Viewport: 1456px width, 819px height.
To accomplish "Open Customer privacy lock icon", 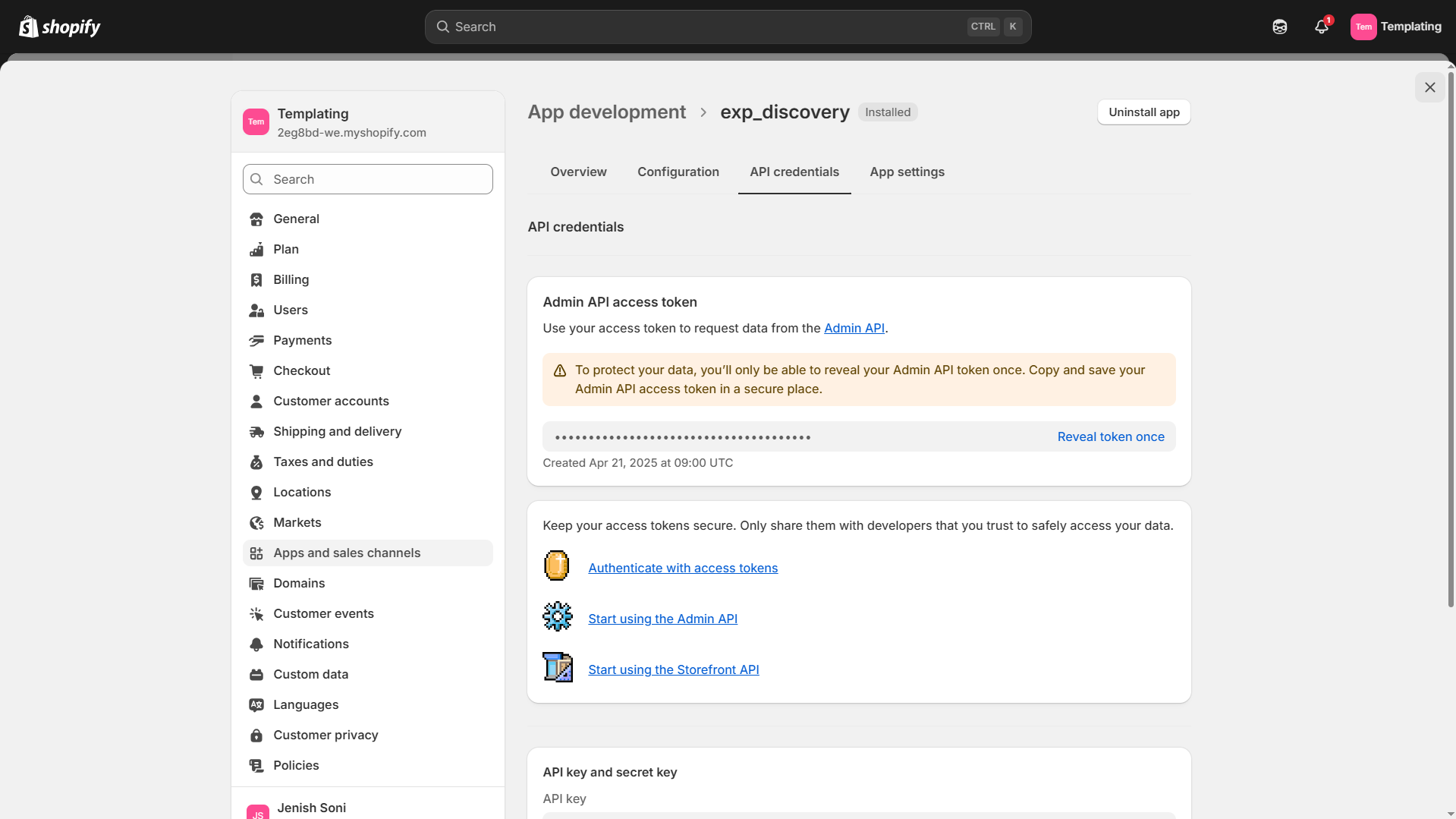I will click(256, 736).
